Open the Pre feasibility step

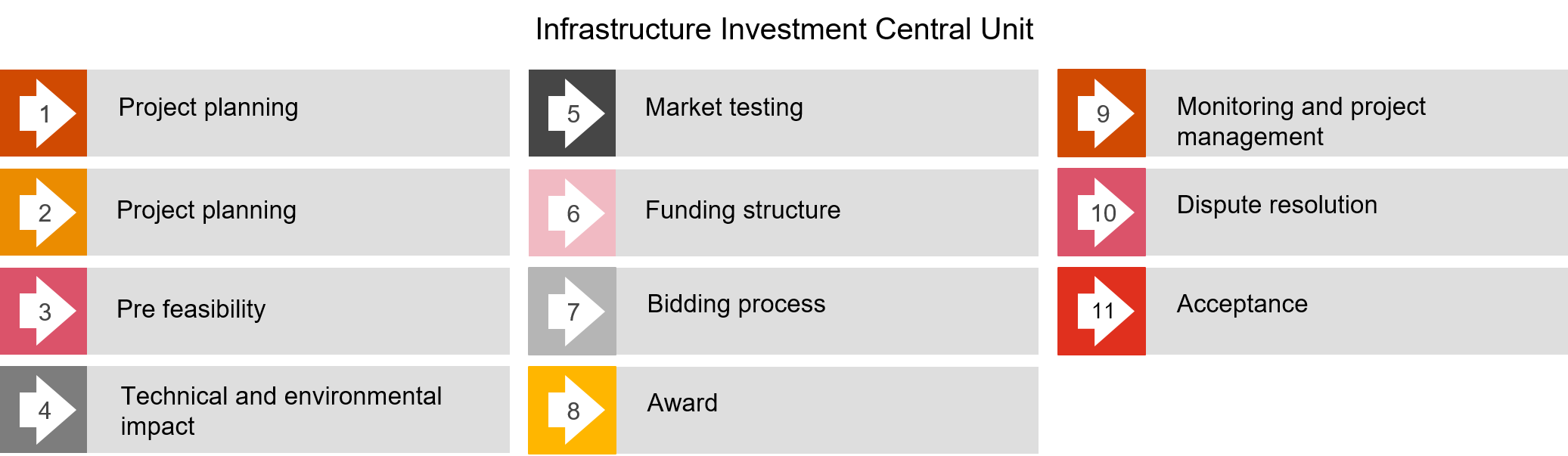(x=191, y=309)
